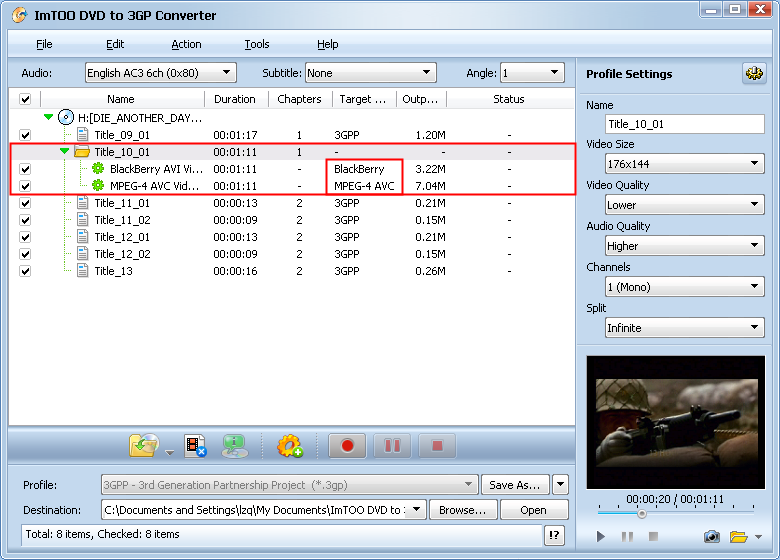Image resolution: width=780 pixels, height=560 pixels.
Task: Uncheck the MPEG-4 AVC Video checkbox
Action: (25, 186)
